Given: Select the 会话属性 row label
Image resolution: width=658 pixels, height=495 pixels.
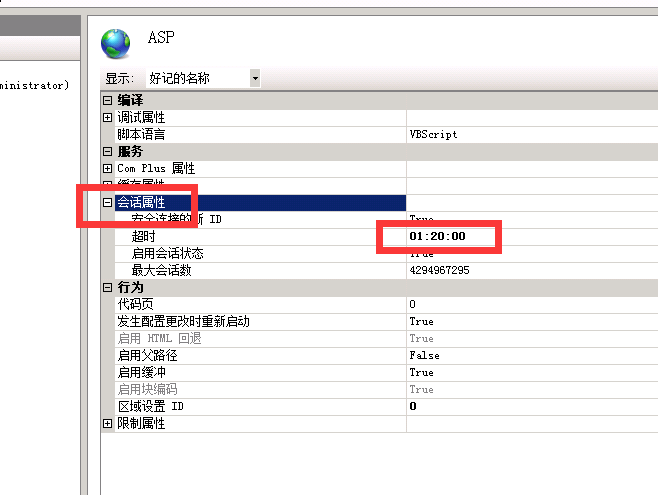Looking at the screenshot, I should (141, 203).
